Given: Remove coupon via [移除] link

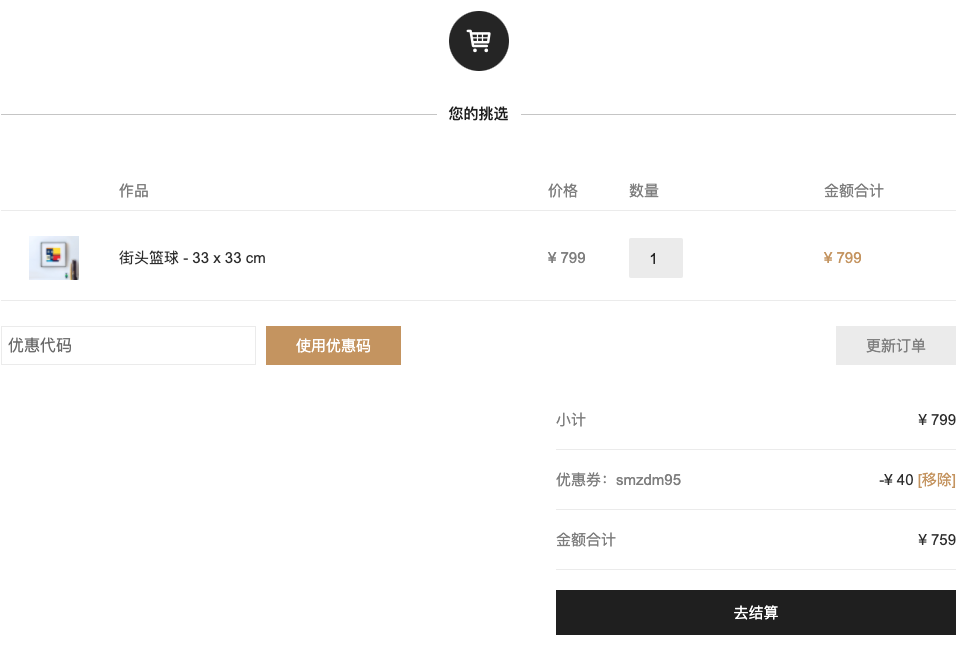Looking at the screenshot, I should point(936,479).
